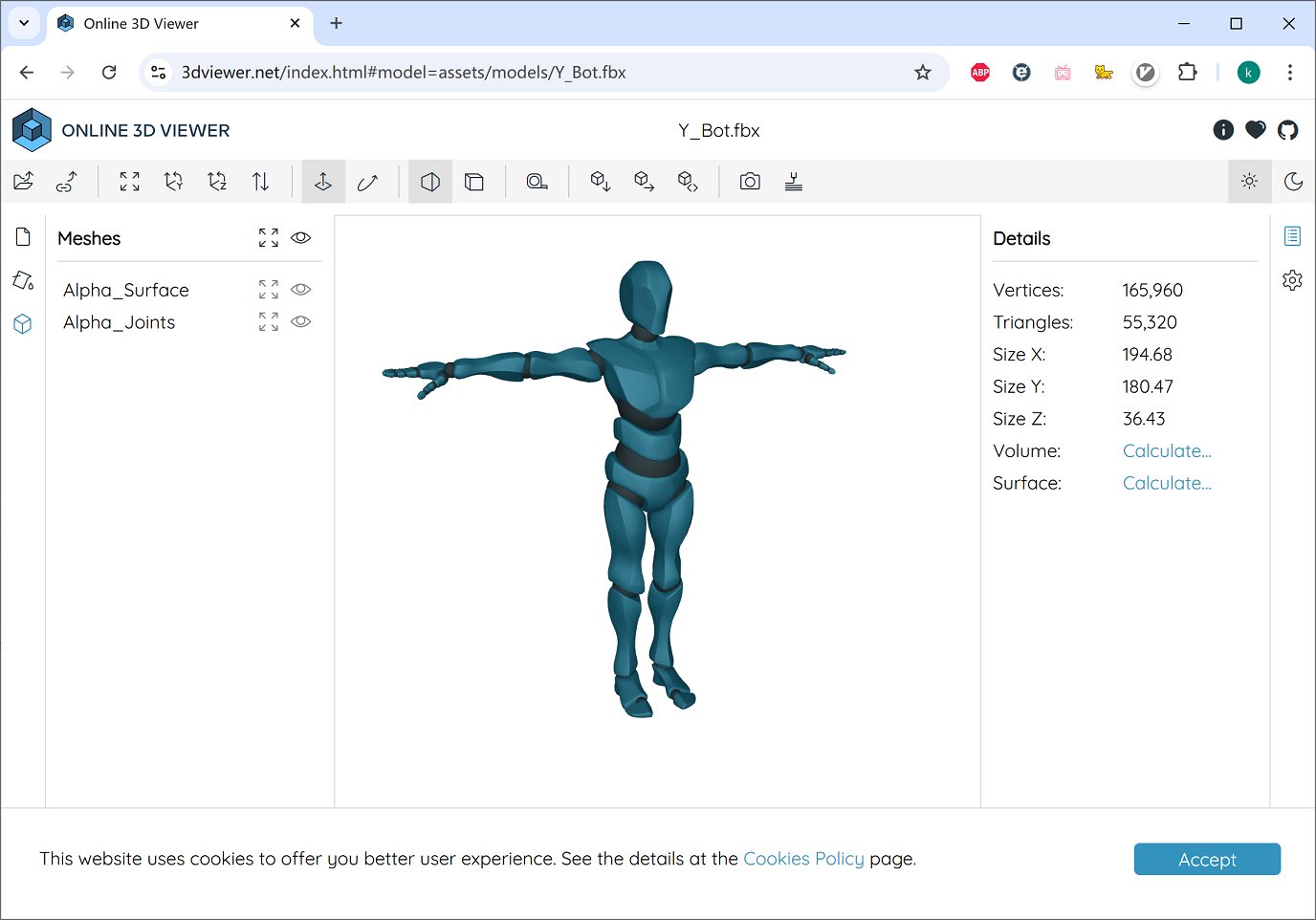Screen dimensions: 1316x920
Task: Select perspective camera mode
Action: coord(430,181)
